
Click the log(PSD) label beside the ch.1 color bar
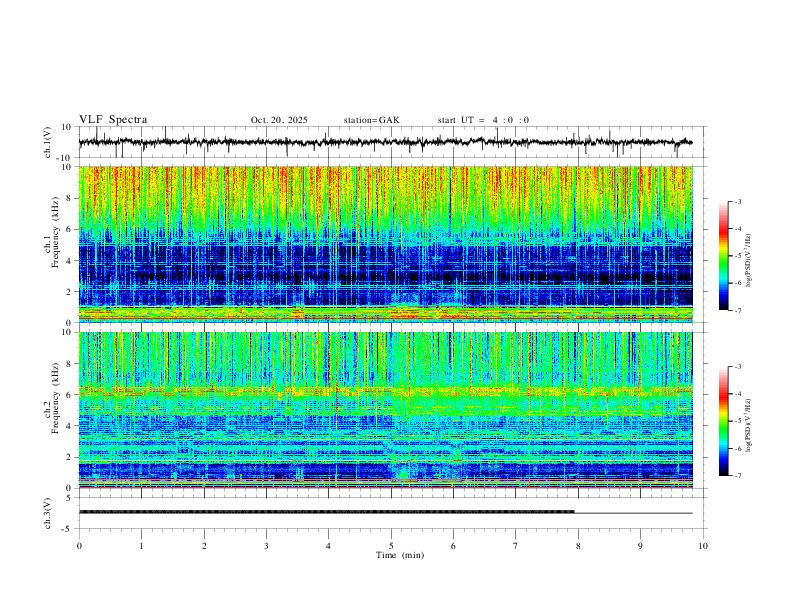[749, 261]
